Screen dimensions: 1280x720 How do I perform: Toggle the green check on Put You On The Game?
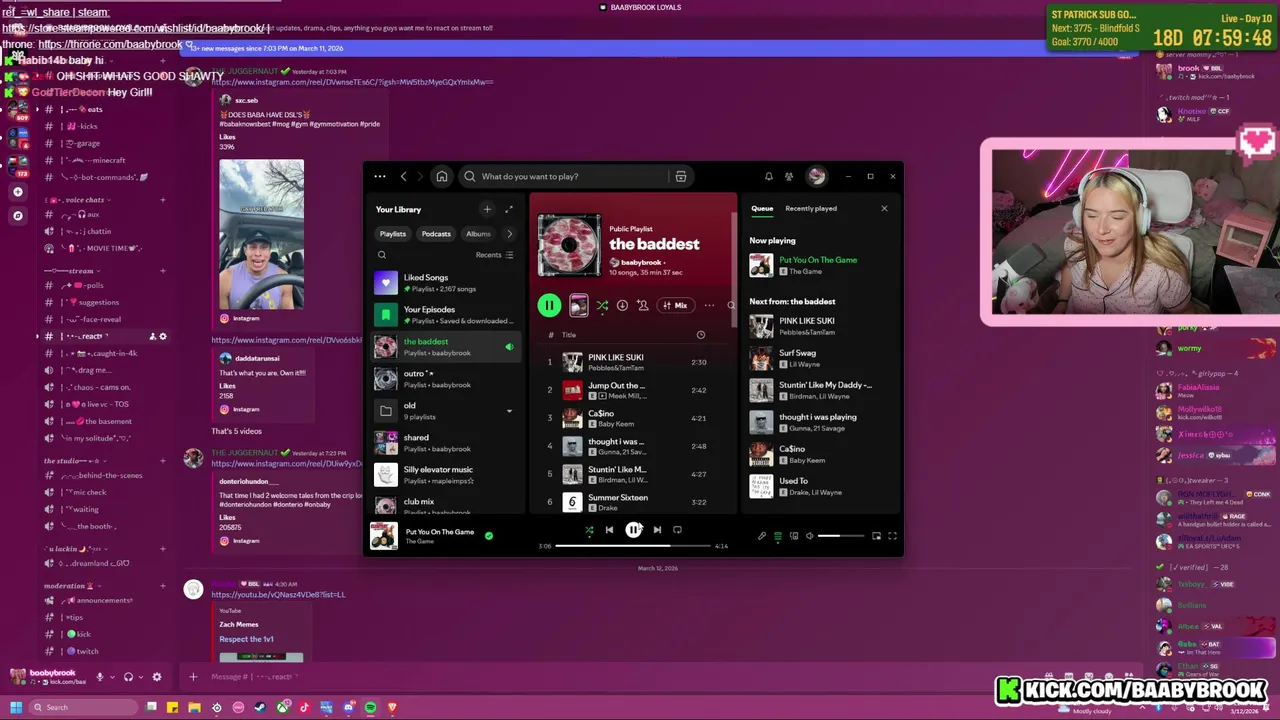point(489,536)
